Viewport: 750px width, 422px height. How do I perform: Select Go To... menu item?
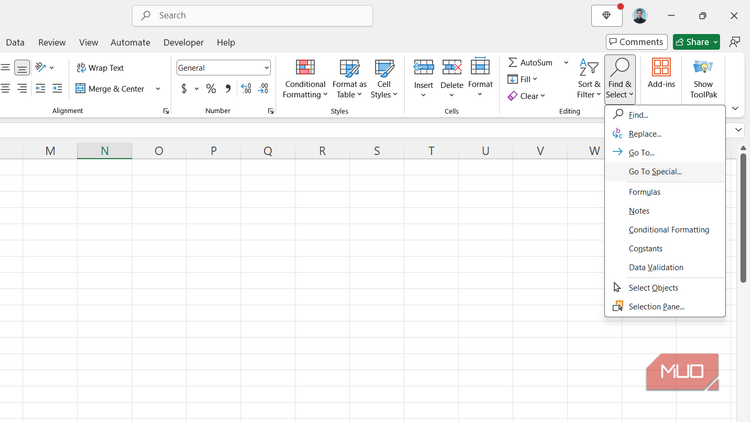(665, 153)
